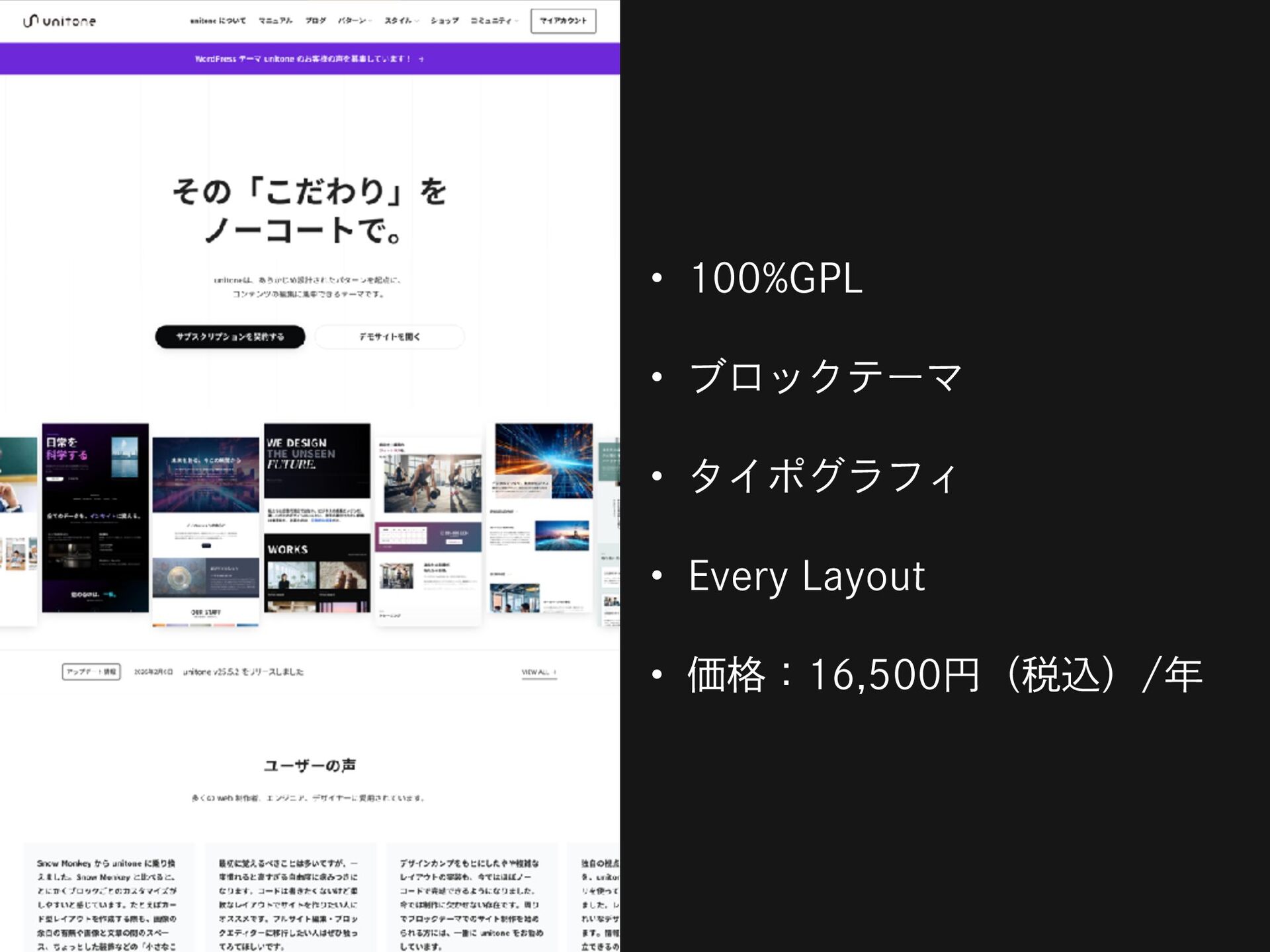This screenshot has height=952, width=1270.
Task: Expand the パターン dropdown menu
Action: pos(355,21)
